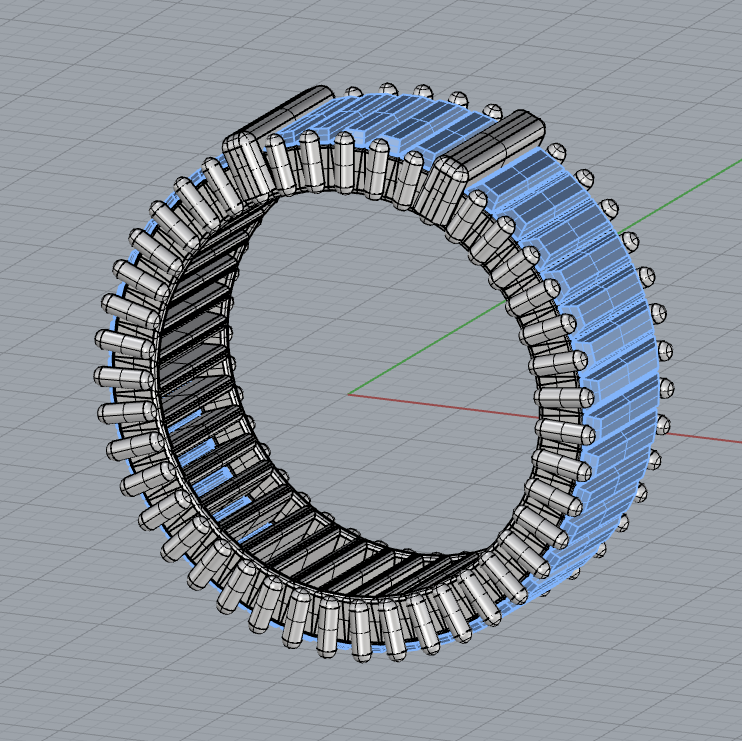Viewport: 742px width, 741px height.
Task: Pick the small round stud at the ring's far-right edge
Action: (665, 352)
